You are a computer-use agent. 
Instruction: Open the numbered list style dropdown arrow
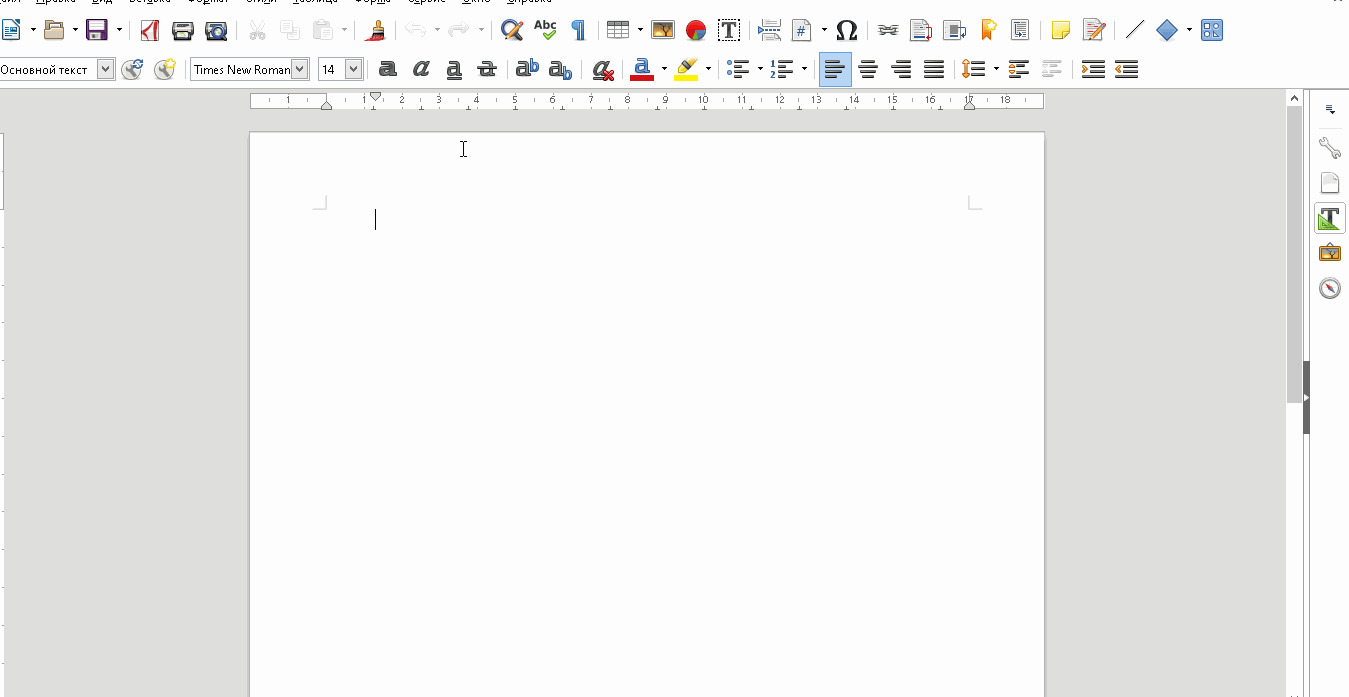[x=804, y=69]
